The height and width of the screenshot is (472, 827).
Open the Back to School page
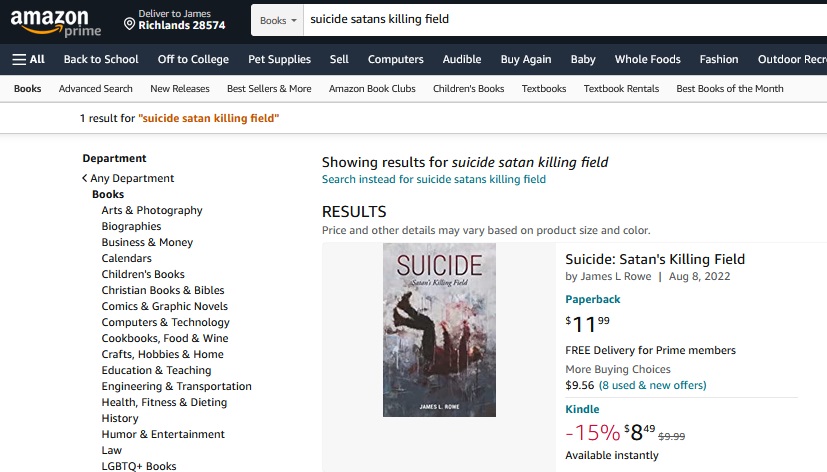pyautogui.click(x=101, y=59)
